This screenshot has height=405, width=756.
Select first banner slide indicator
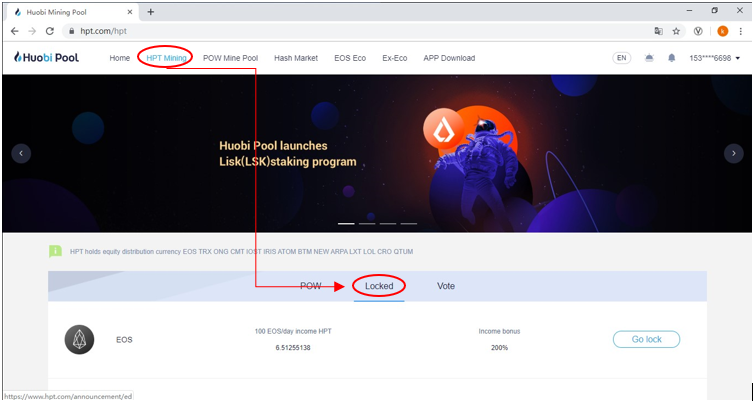point(346,224)
